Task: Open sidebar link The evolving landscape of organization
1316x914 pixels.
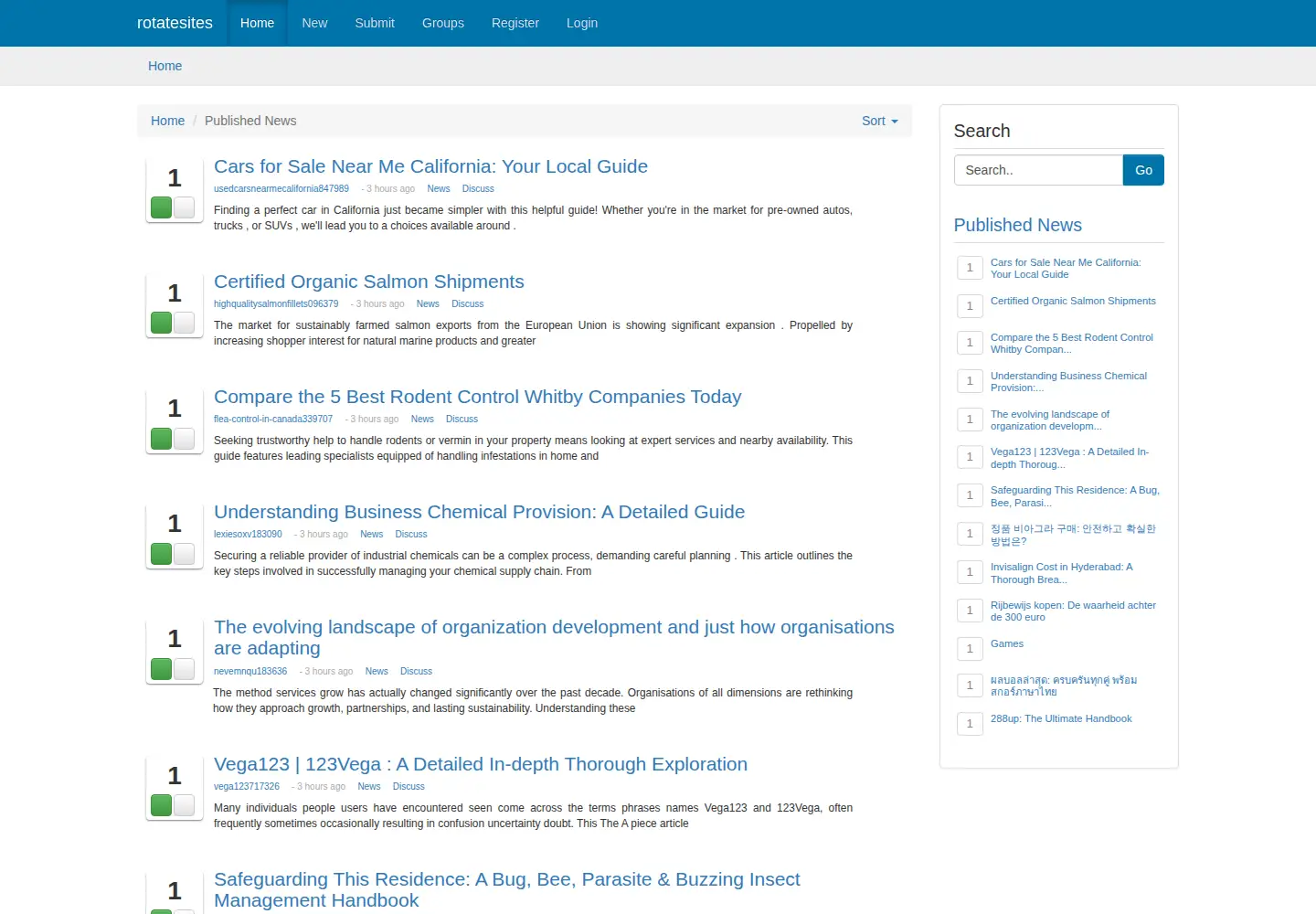Action: click(1050, 420)
